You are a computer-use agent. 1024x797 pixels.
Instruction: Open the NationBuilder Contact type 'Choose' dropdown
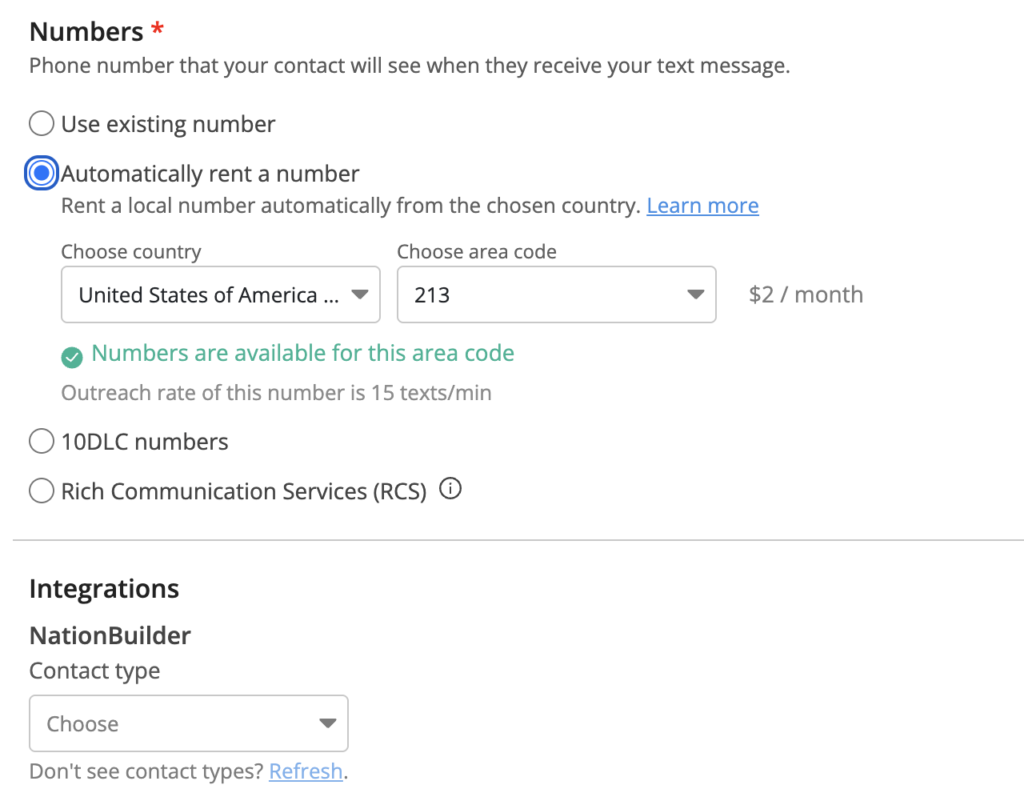click(x=189, y=723)
